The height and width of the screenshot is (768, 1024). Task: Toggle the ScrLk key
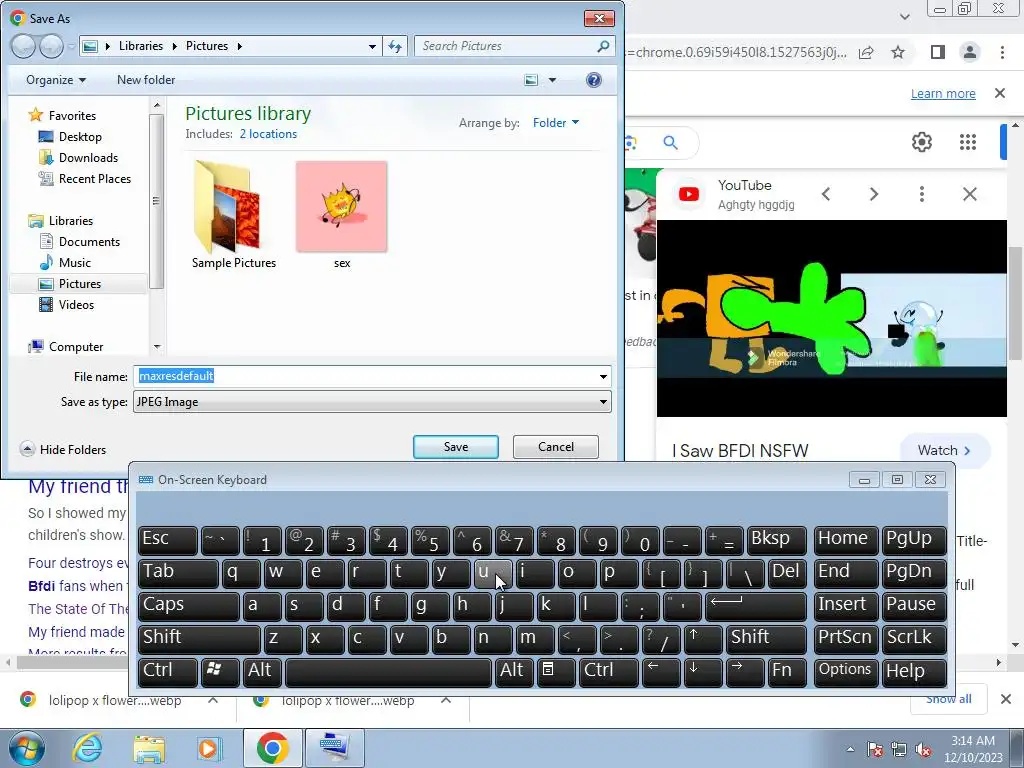[x=914, y=639]
